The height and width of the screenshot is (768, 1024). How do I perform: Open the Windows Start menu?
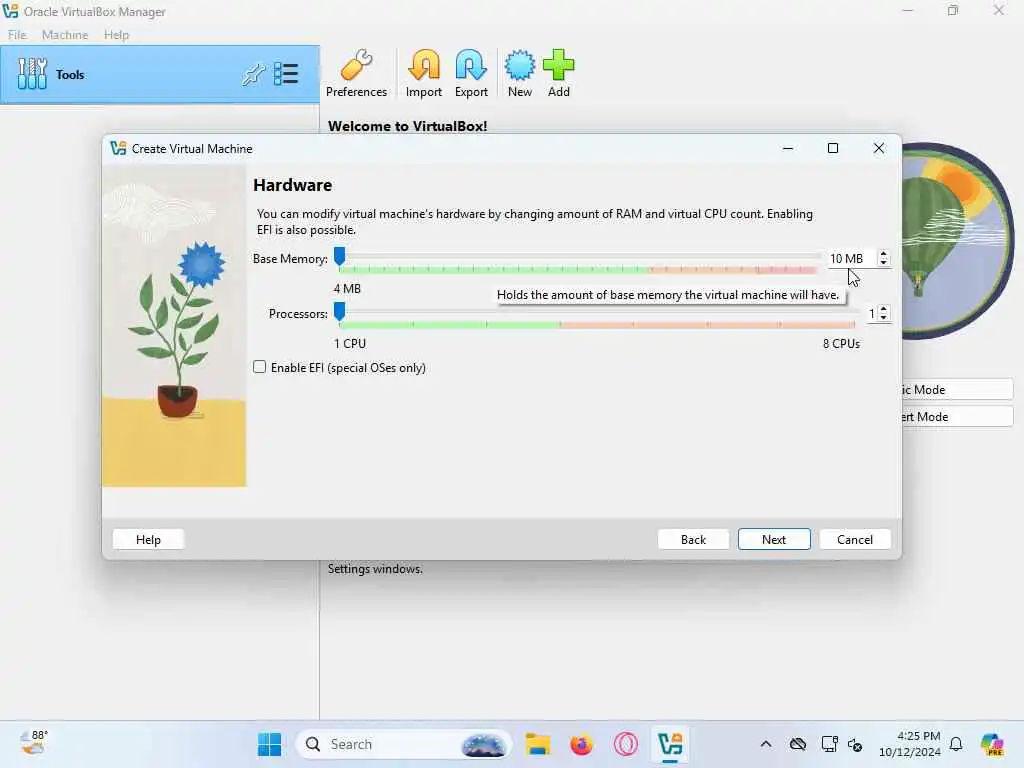(x=269, y=744)
